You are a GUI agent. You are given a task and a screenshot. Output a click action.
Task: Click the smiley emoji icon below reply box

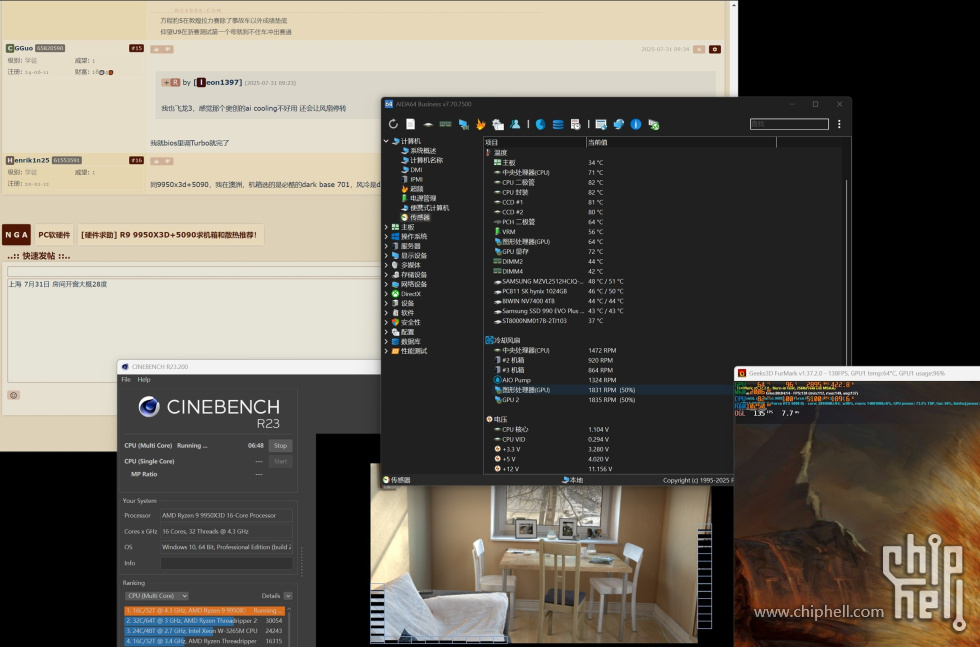click(x=14, y=395)
